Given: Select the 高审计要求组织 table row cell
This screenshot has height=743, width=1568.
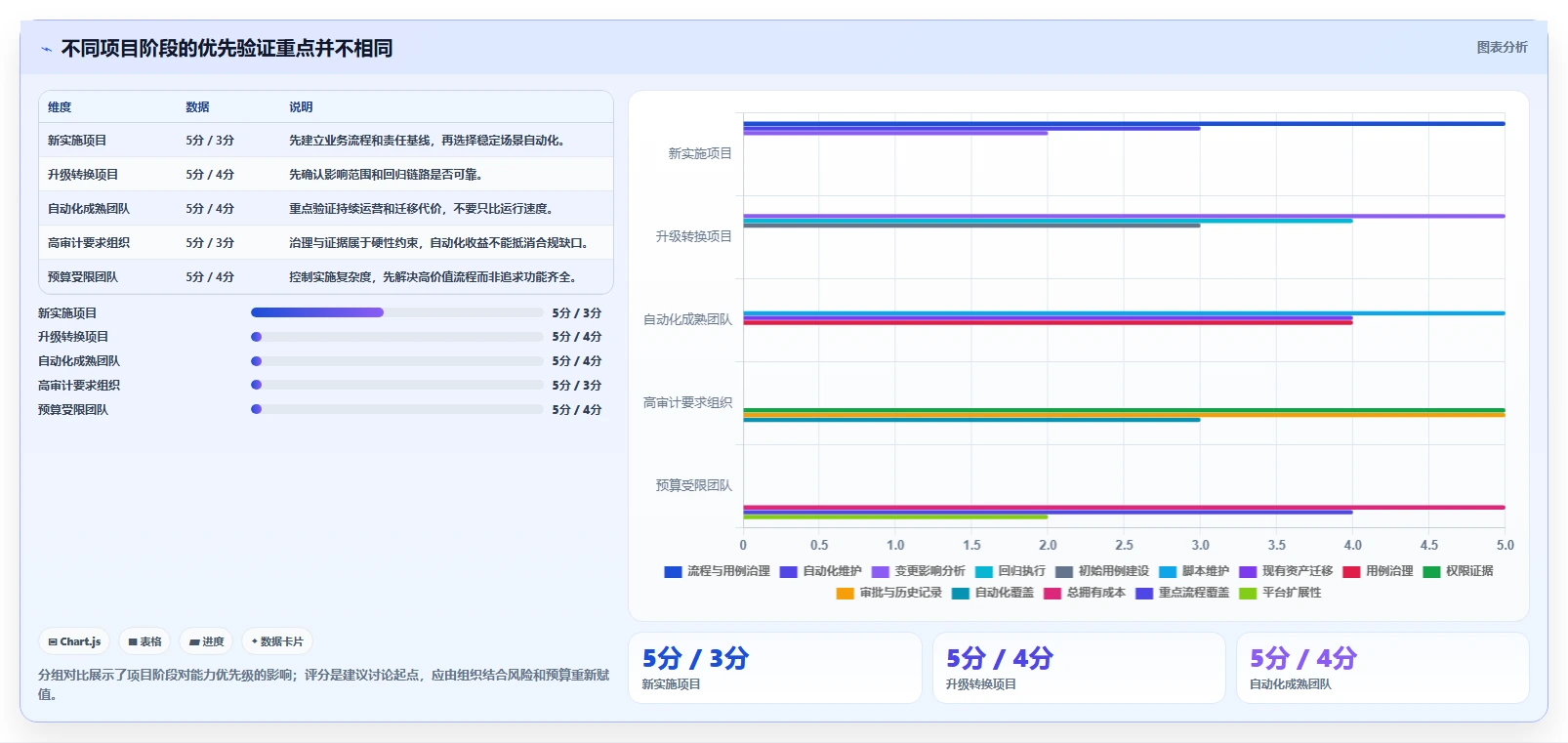Looking at the screenshot, I should tap(89, 243).
